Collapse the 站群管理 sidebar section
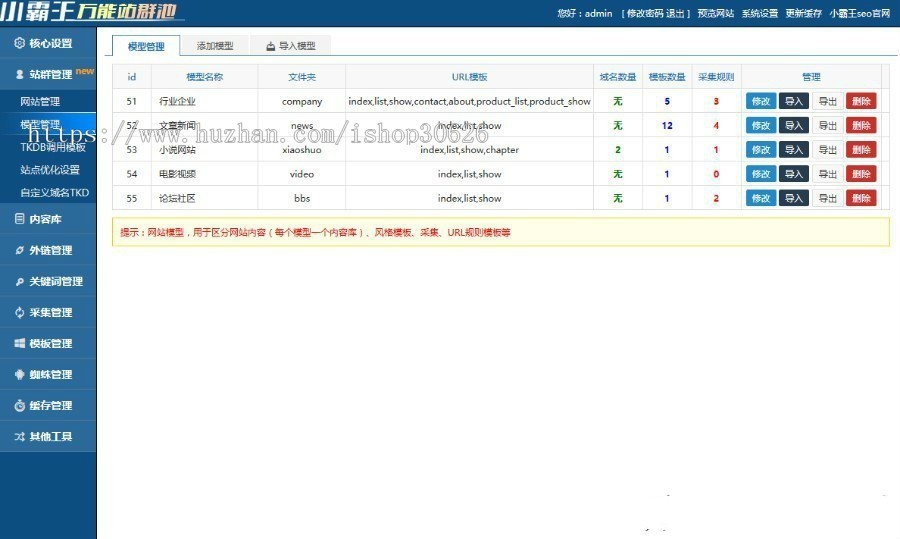 [48, 74]
